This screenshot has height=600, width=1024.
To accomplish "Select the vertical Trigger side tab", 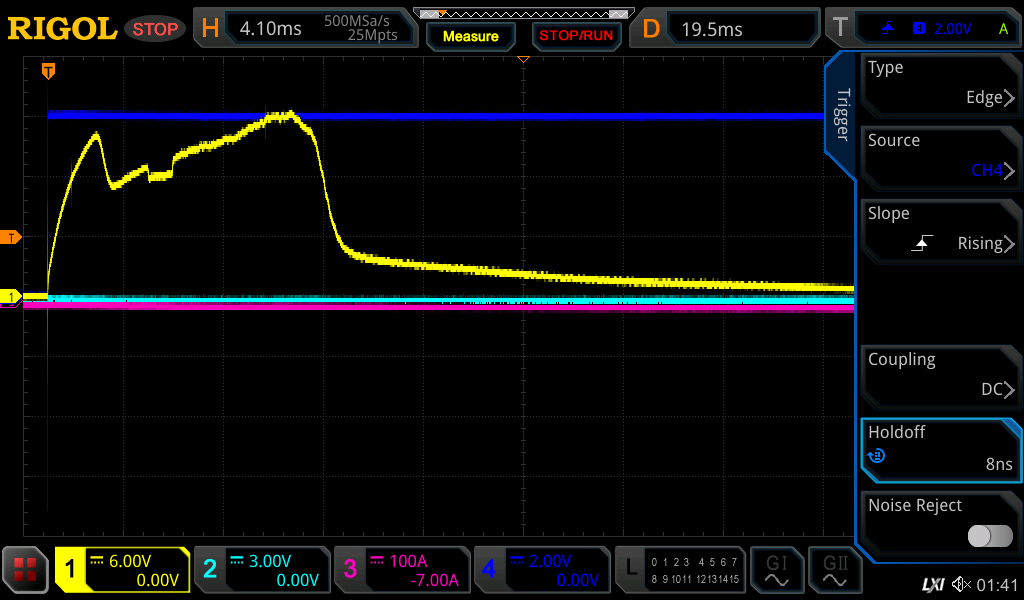I will click(842, 115).
